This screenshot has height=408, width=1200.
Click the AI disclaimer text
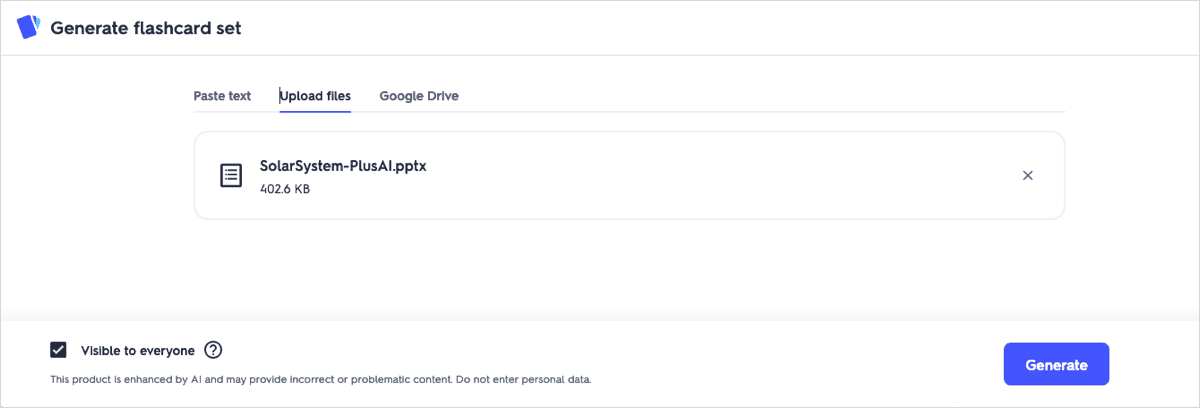321,380
